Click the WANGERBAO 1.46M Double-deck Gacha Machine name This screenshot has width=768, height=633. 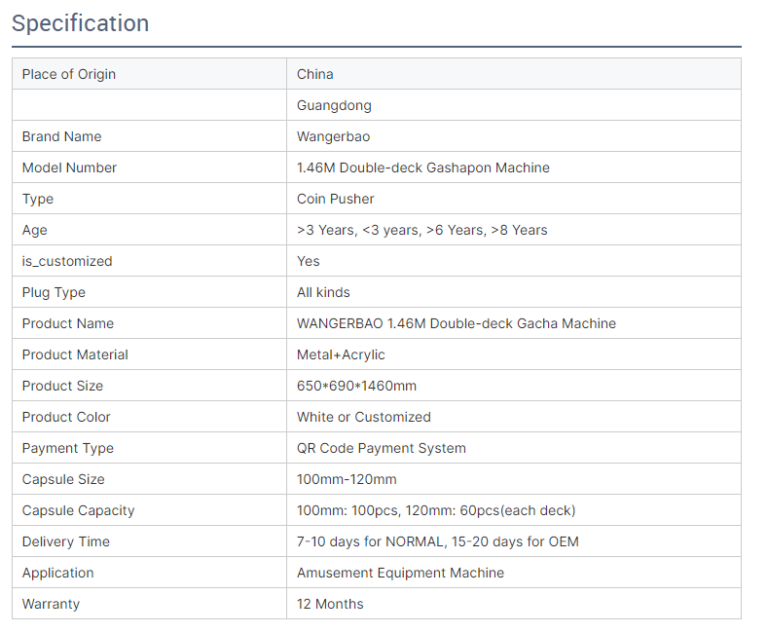point(456,323)
